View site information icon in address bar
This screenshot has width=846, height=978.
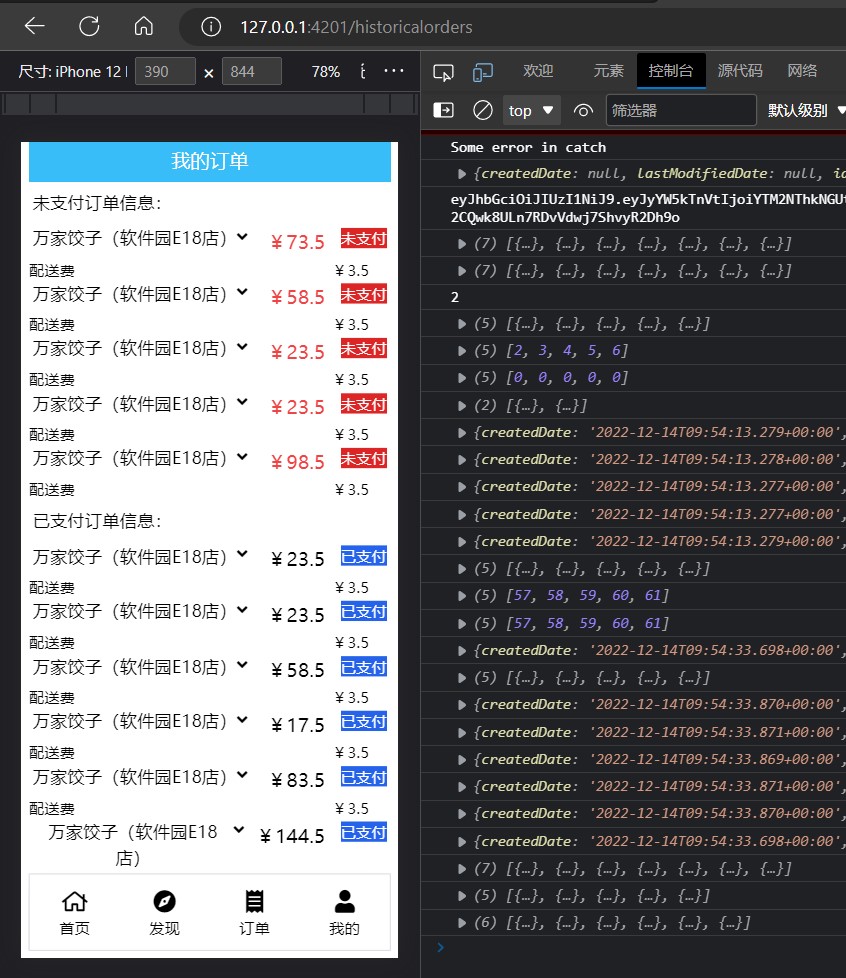pyautogui.click(x=211, y=27)
